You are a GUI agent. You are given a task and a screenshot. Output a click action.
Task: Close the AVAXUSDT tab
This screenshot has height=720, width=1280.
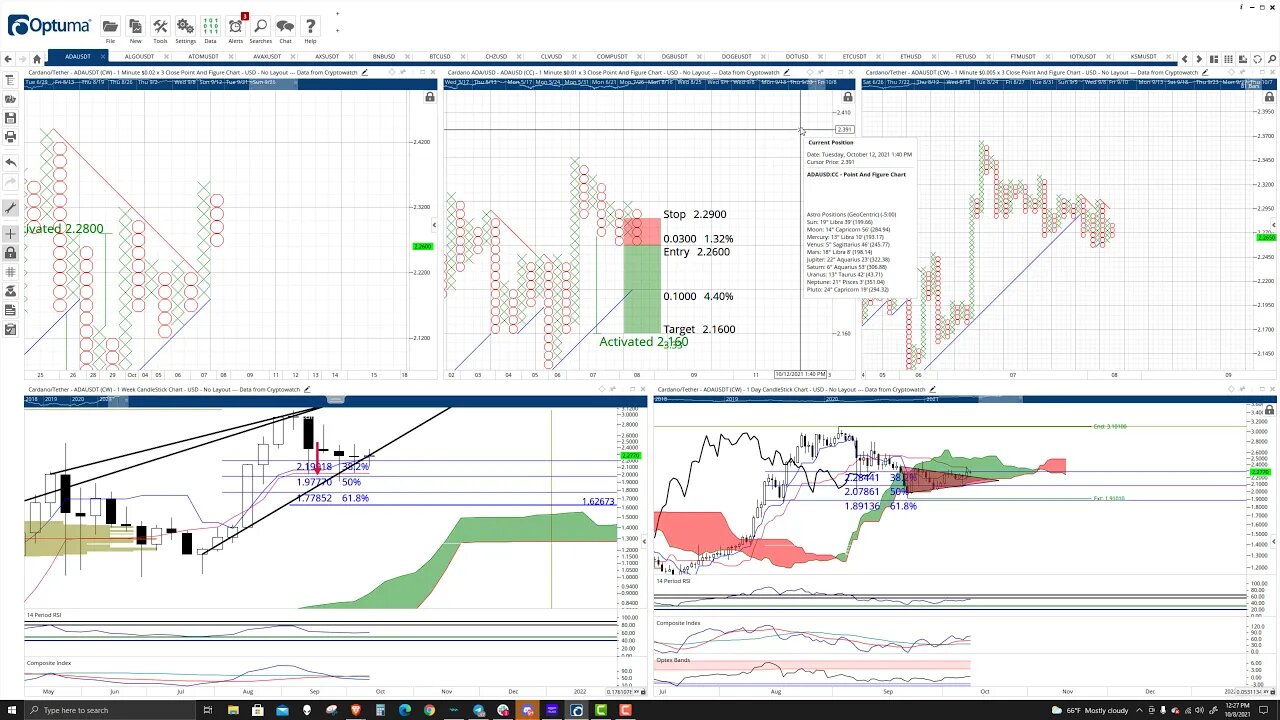point(292,57)
